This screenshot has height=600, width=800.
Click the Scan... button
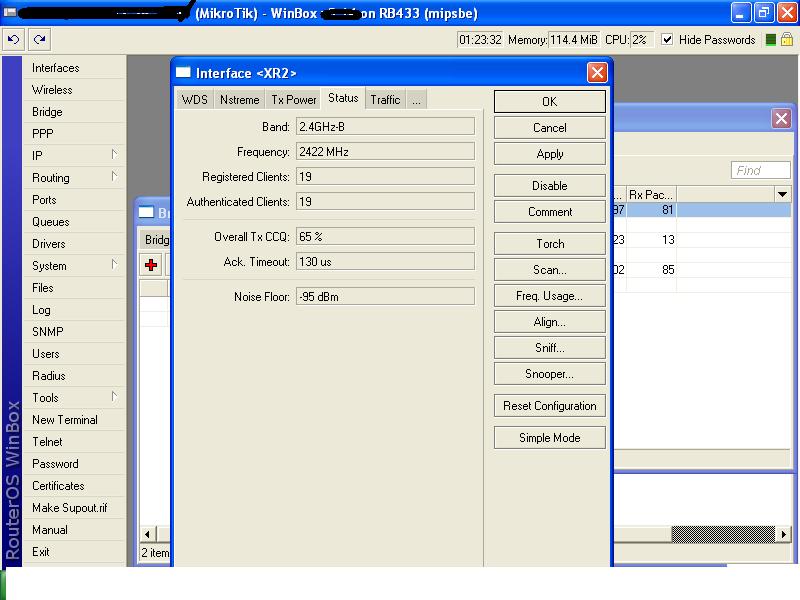[x=549, y=270]
